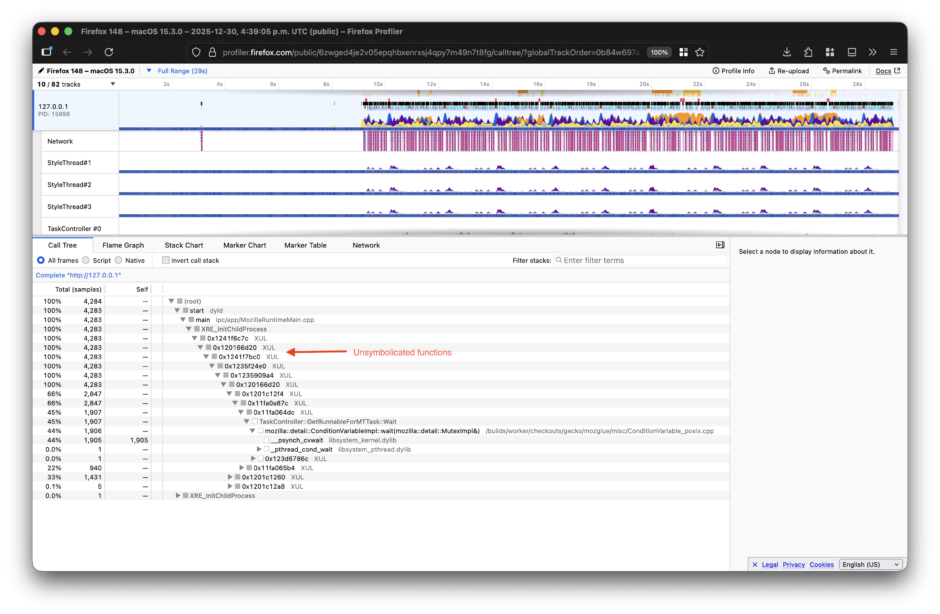The width and height of the screenshot is (940, 614).
Task: Click the Filter stacks search field
Action: [635, 260]
